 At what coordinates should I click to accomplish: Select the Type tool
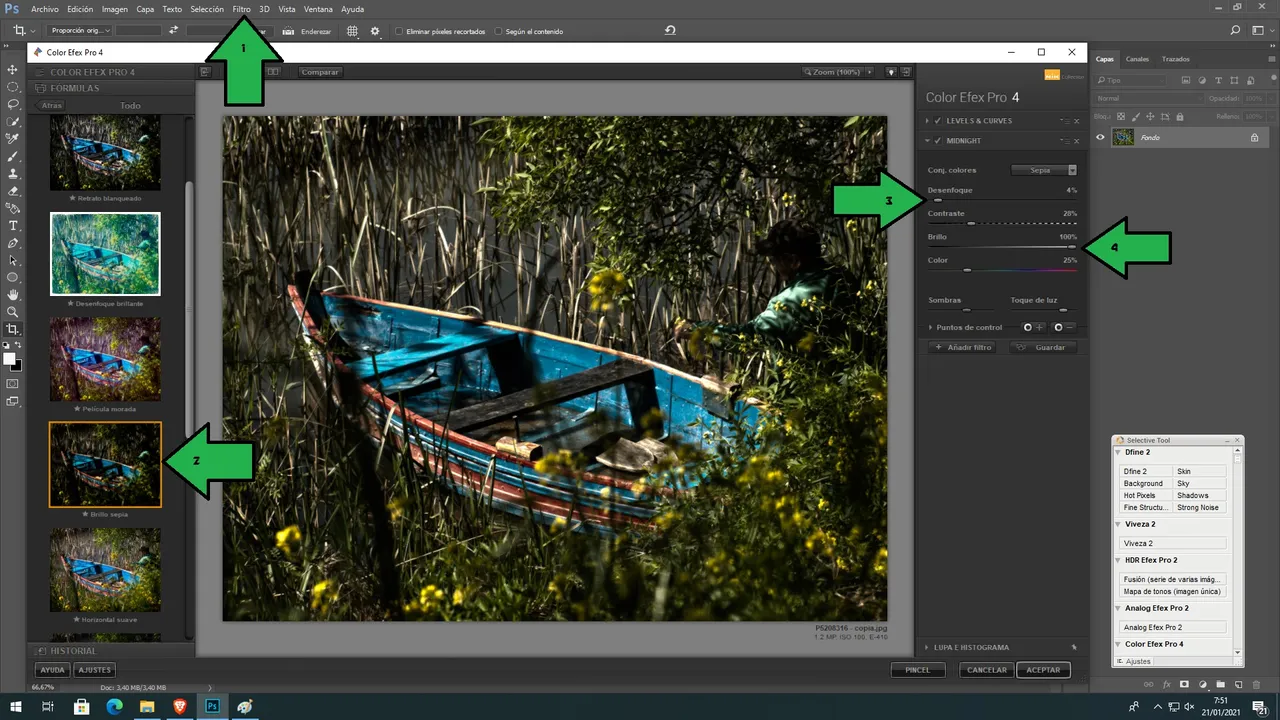[x=13, y=226]
